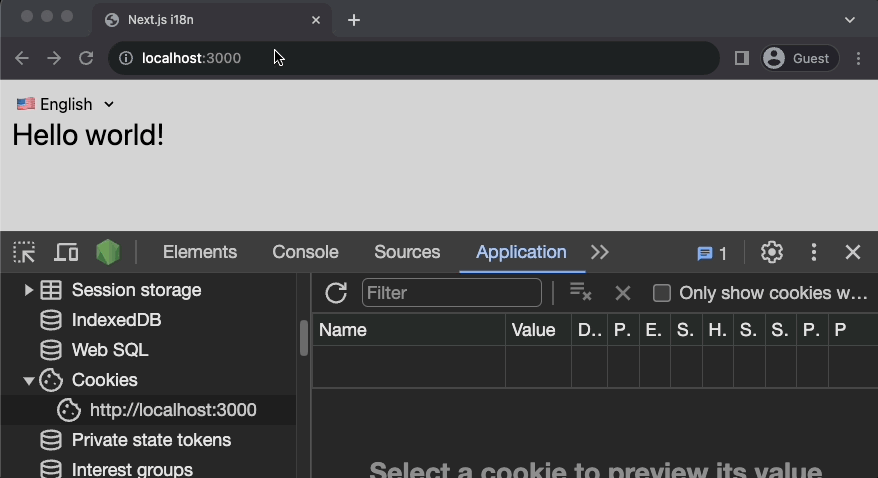This screenshot has height=478, width=878.
Task: Open Chrome side panel icon
Action: coord(741,58)
